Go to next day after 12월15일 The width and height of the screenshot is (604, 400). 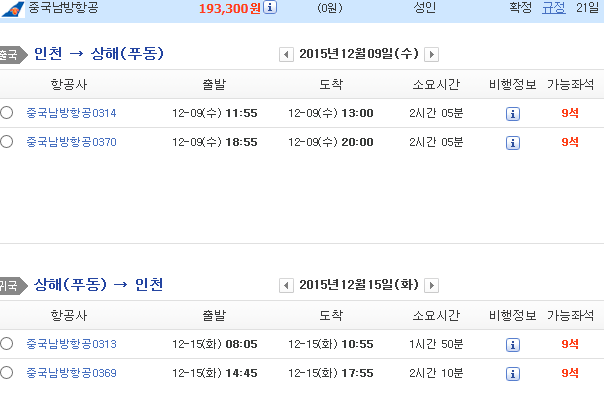431,286
